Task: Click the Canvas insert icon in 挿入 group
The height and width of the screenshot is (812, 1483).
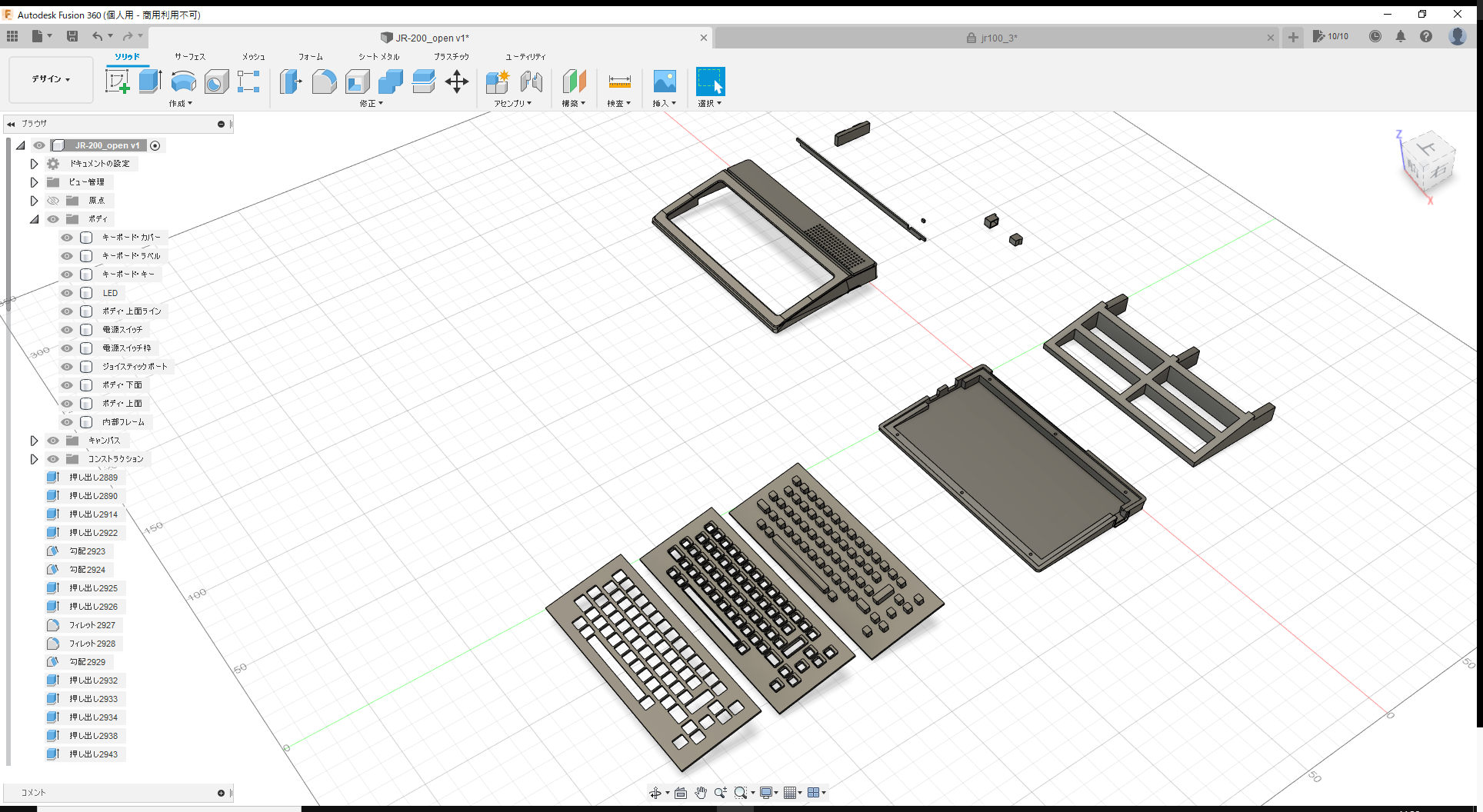Action: (x=664, y=82)
